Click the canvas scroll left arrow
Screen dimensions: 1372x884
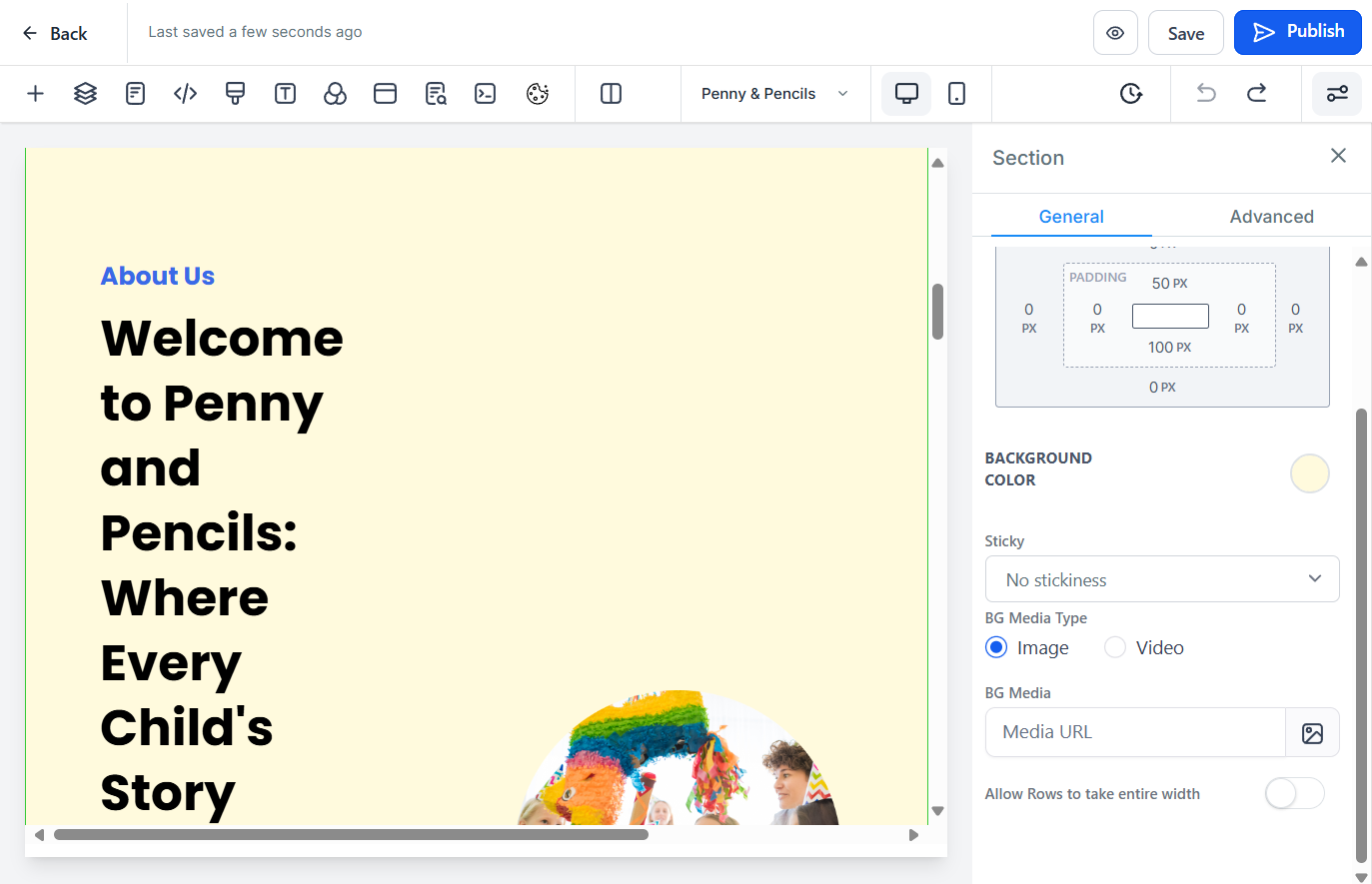pyautogui.click(x=39, y=835)
